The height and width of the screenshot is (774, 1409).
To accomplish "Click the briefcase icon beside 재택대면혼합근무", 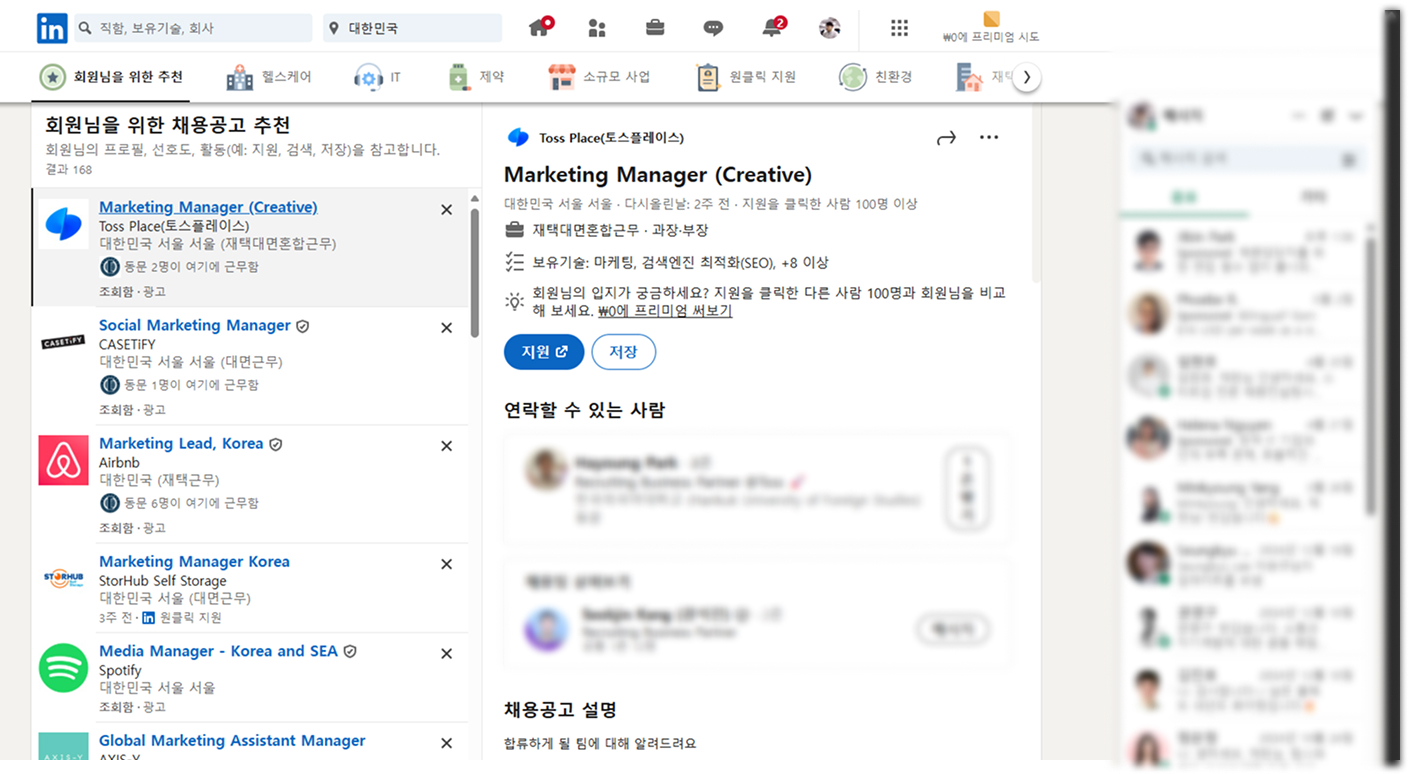I will [x=515, y=231].
